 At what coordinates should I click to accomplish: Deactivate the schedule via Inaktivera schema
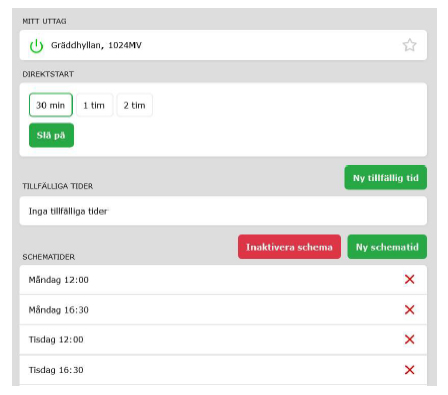click(x=289, y=247)
